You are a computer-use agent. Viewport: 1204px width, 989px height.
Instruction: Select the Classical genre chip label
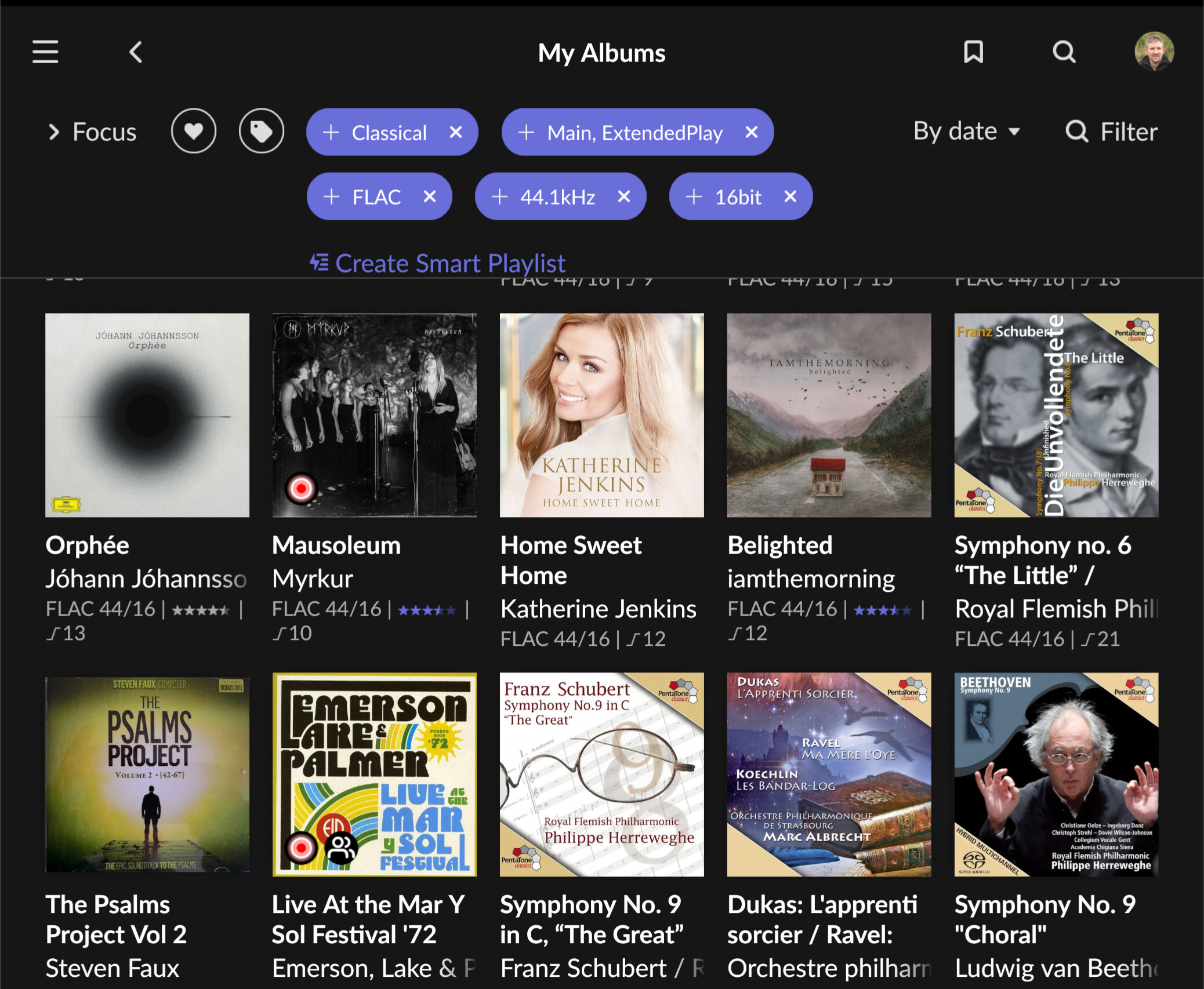(x=389, y=133)
